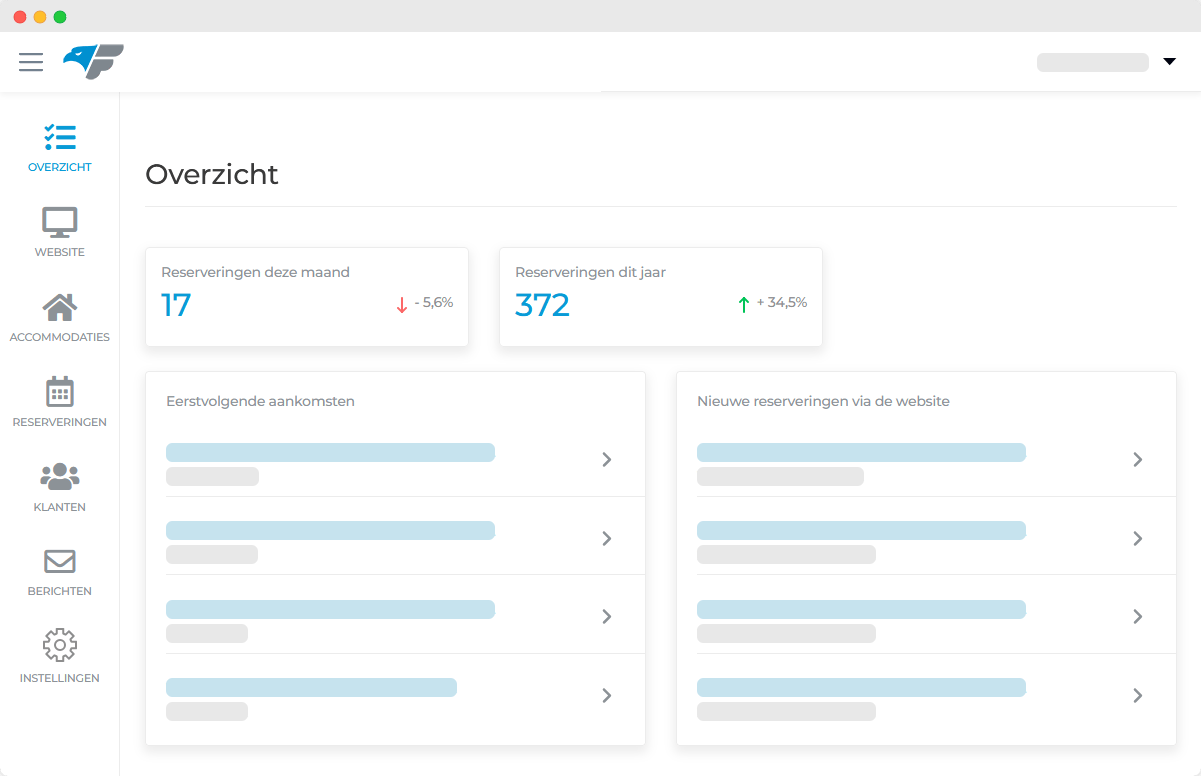Open third website reservation blue bar
The height and width of the screenshot is (776, 1201).
861,609
